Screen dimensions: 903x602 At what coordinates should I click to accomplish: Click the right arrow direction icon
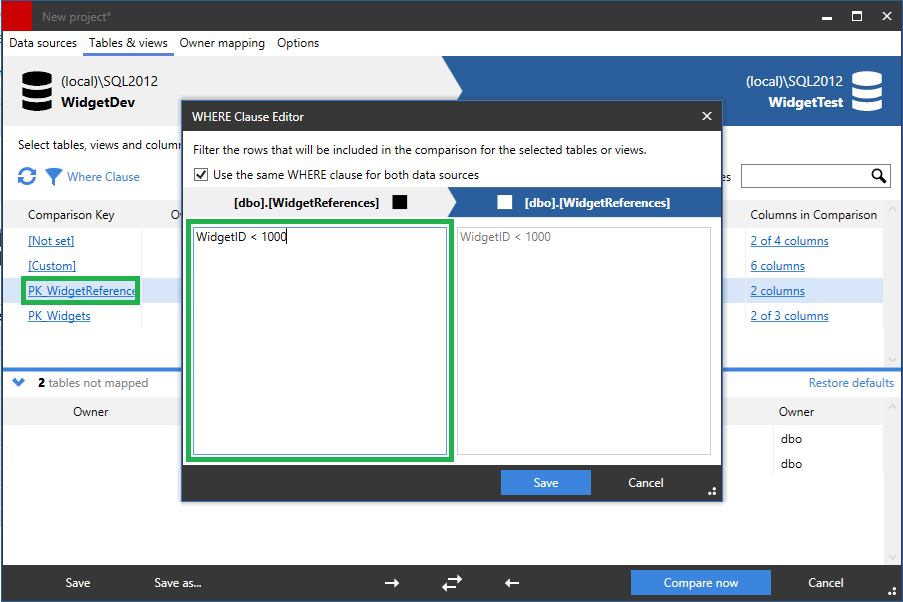click(x=392, y=583)
